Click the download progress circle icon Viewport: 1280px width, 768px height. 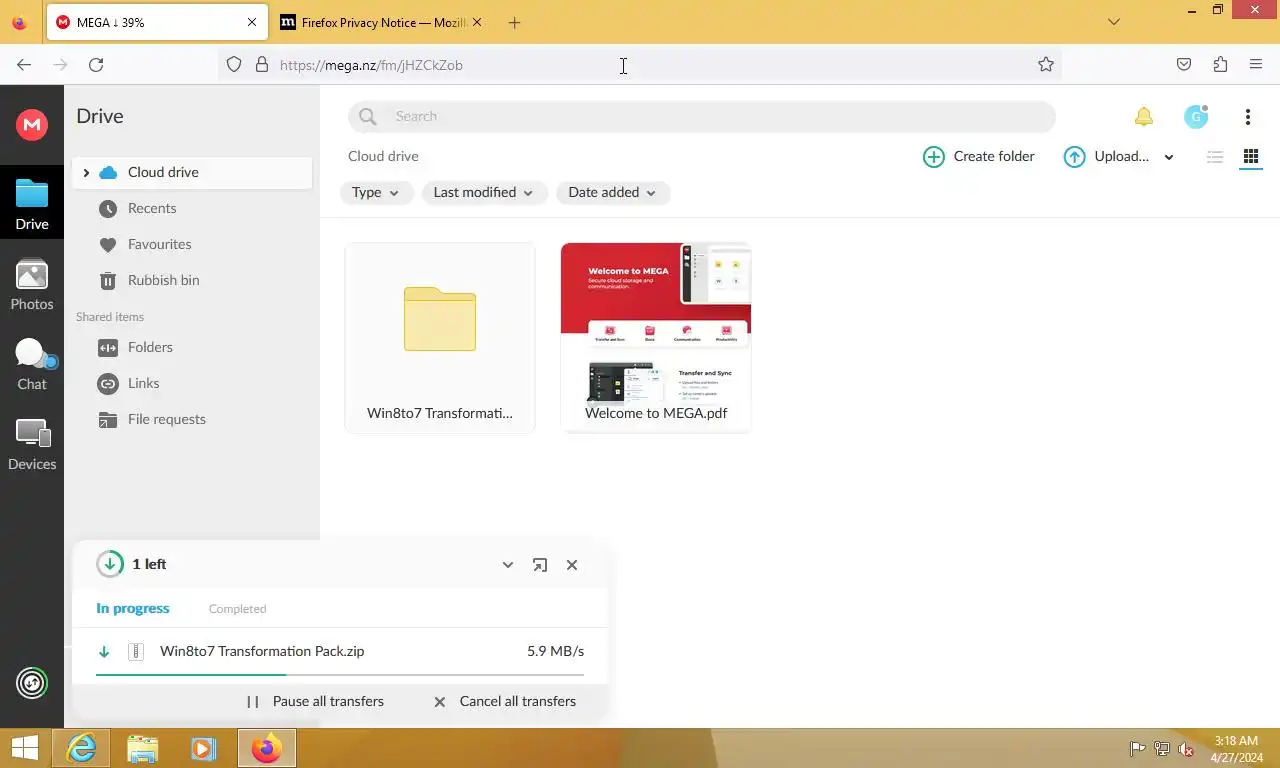pyautogui.click(x=110, y=564)
